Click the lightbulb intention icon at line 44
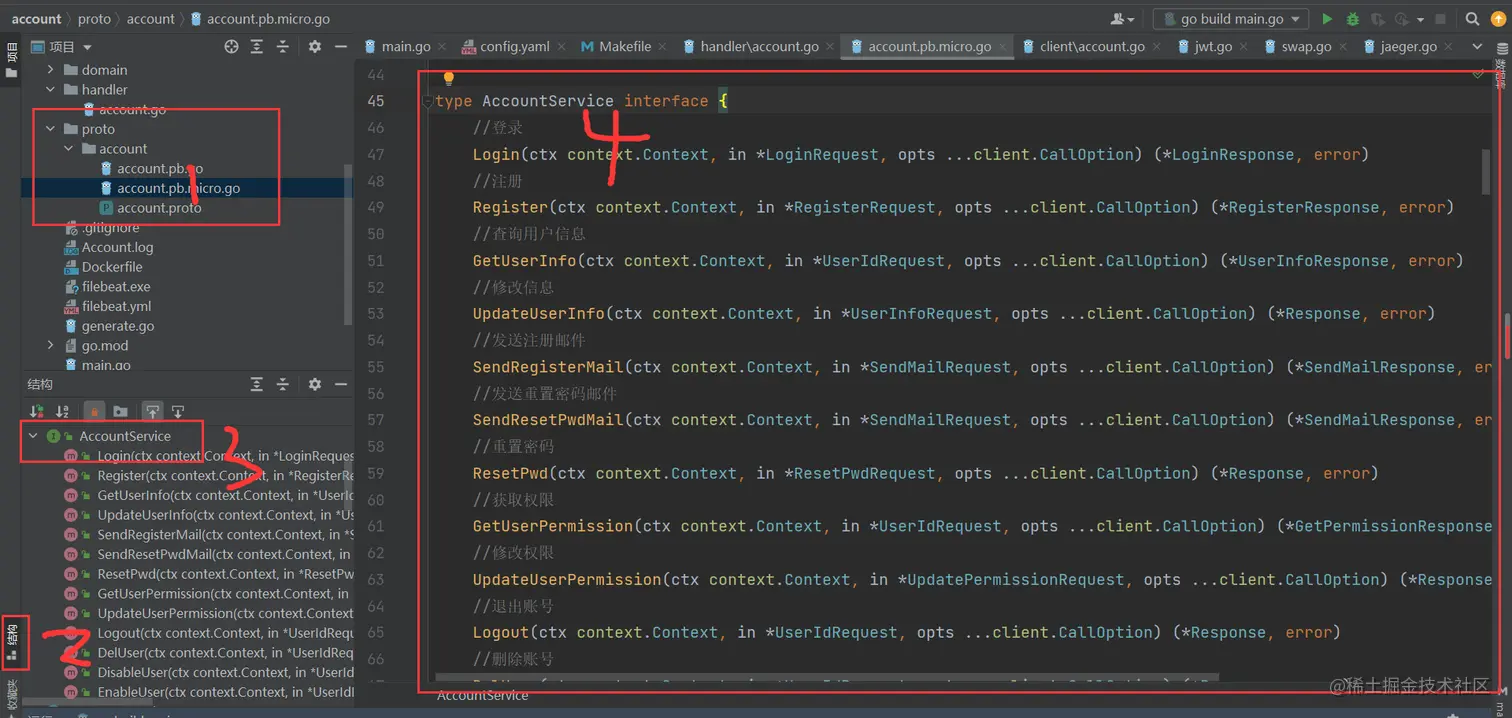Viewport: 1512px width, 718px height. (x=449, y=78)
